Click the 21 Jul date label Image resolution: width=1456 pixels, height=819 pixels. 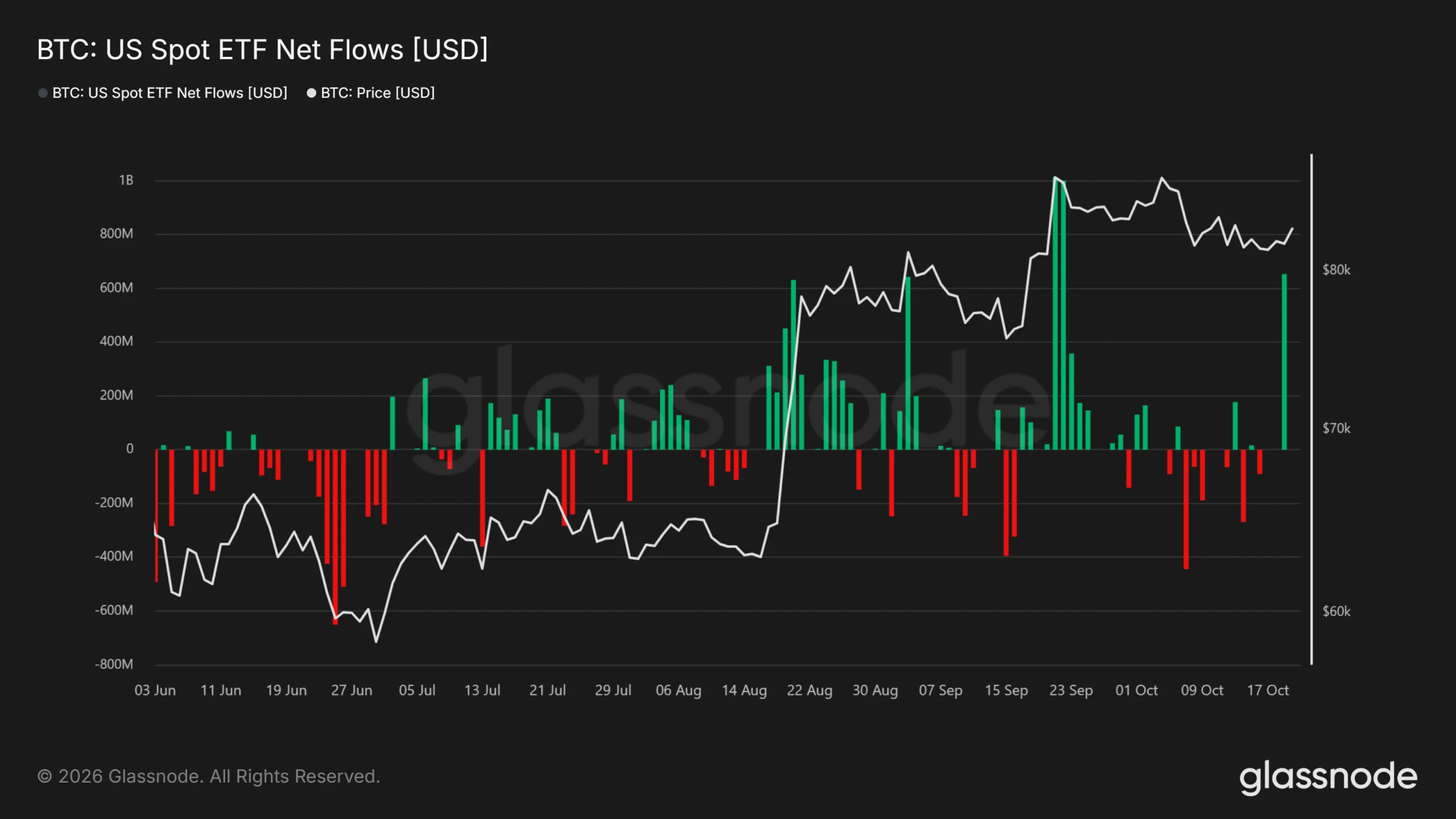click(548, 690)
